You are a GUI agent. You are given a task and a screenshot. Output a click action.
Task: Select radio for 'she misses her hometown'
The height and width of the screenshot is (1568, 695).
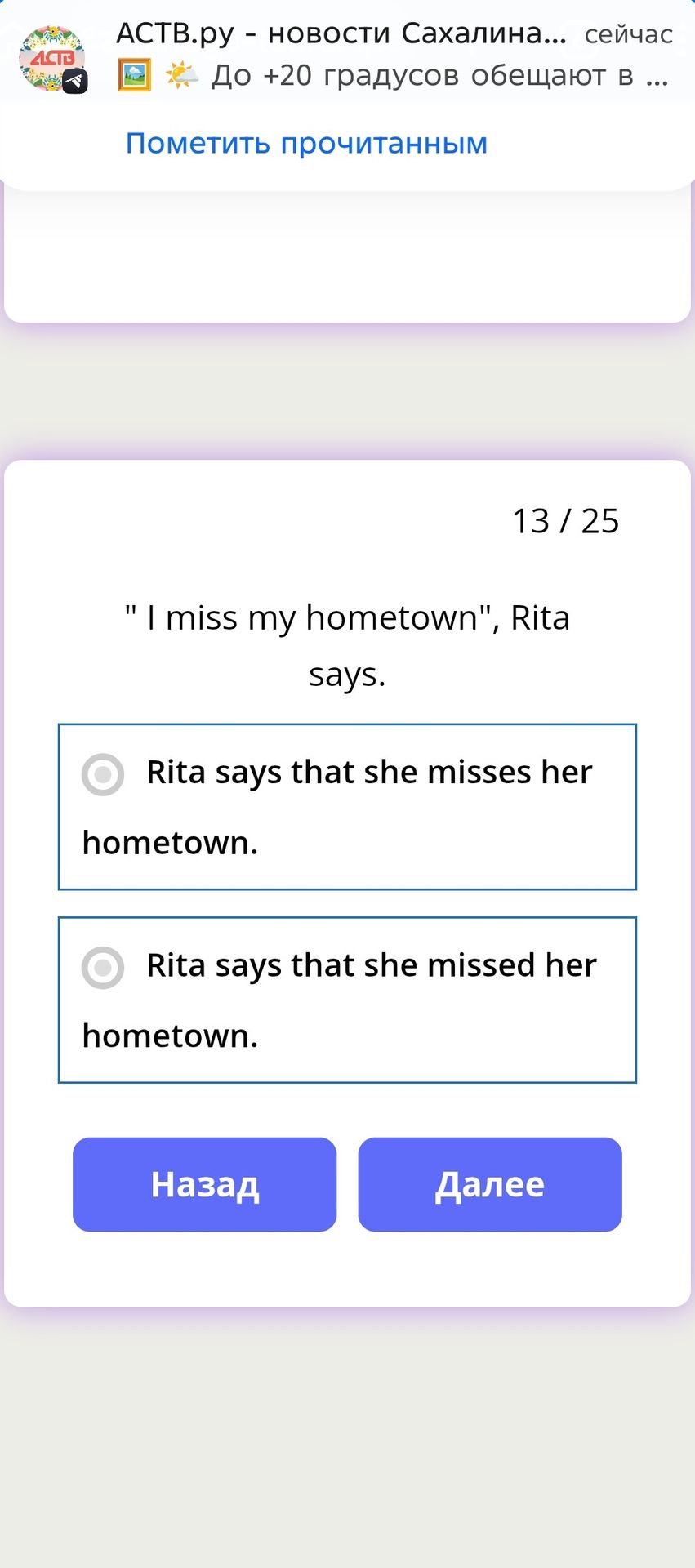(103, 774)
